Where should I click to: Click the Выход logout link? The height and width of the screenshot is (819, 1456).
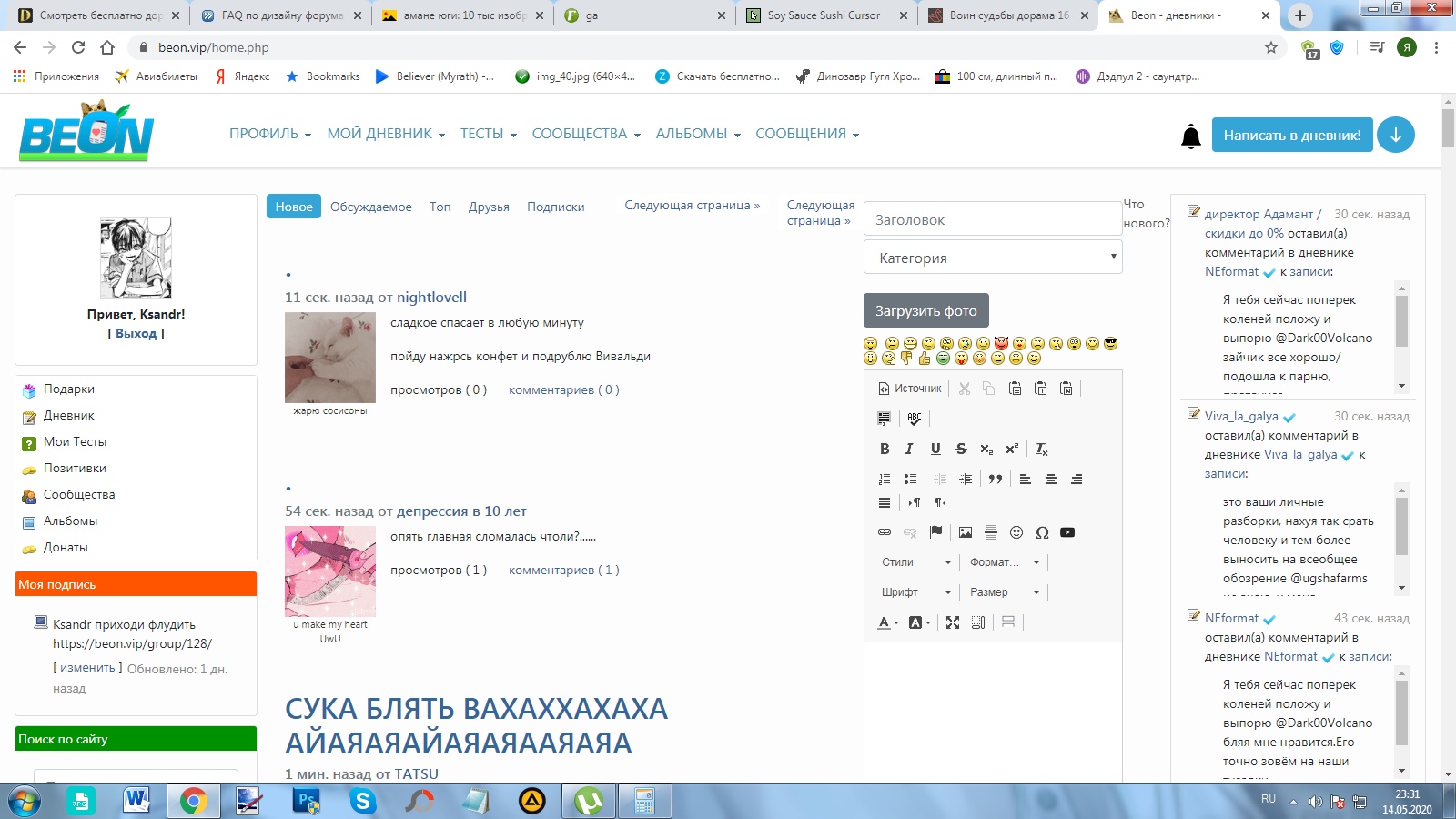click(136, 333)
